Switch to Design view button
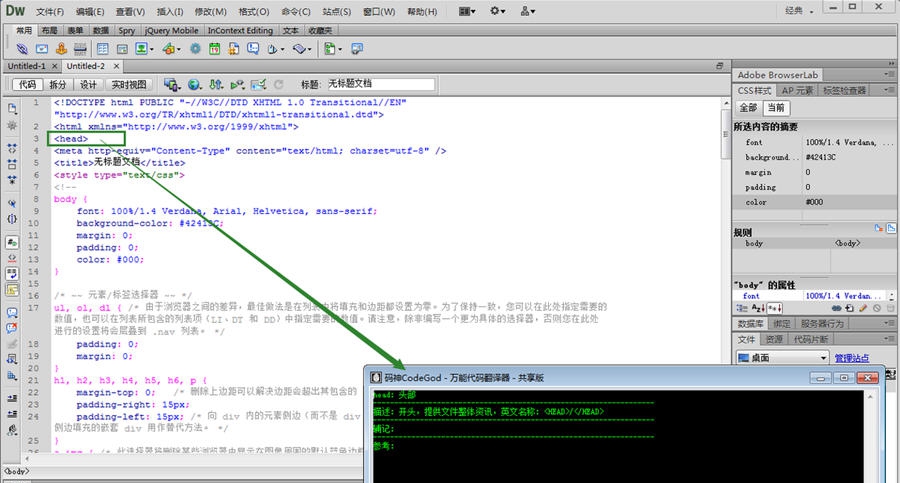This screenshot has width=900, height=483. click(89, 85)
